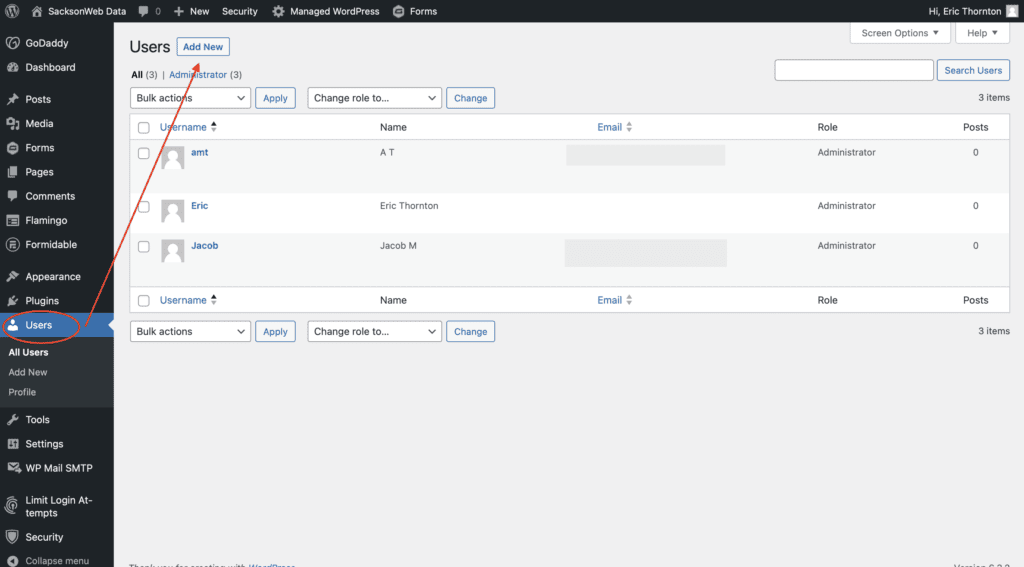Click the Media icon in sidebar
The height and width of the screenshot is (567, 1024).
click(x=12, y=123)
